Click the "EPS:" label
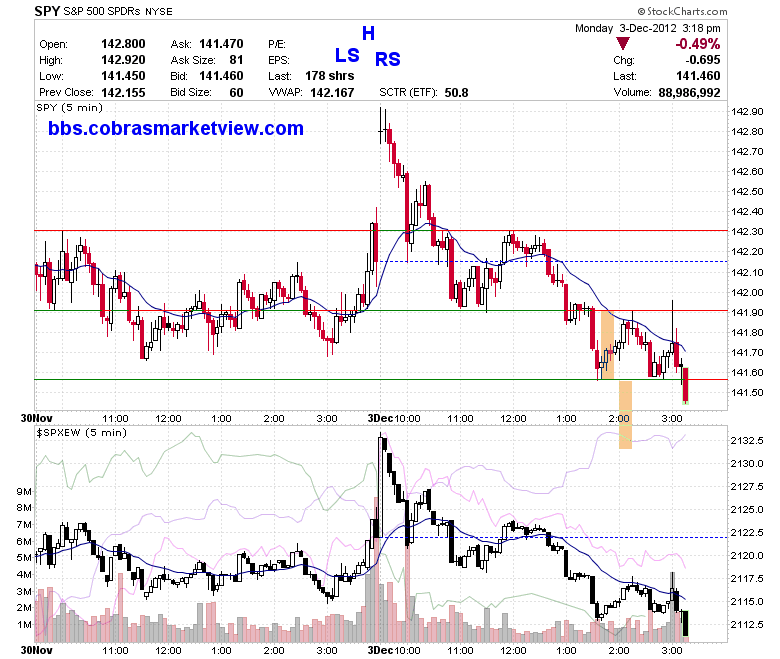 279,60
